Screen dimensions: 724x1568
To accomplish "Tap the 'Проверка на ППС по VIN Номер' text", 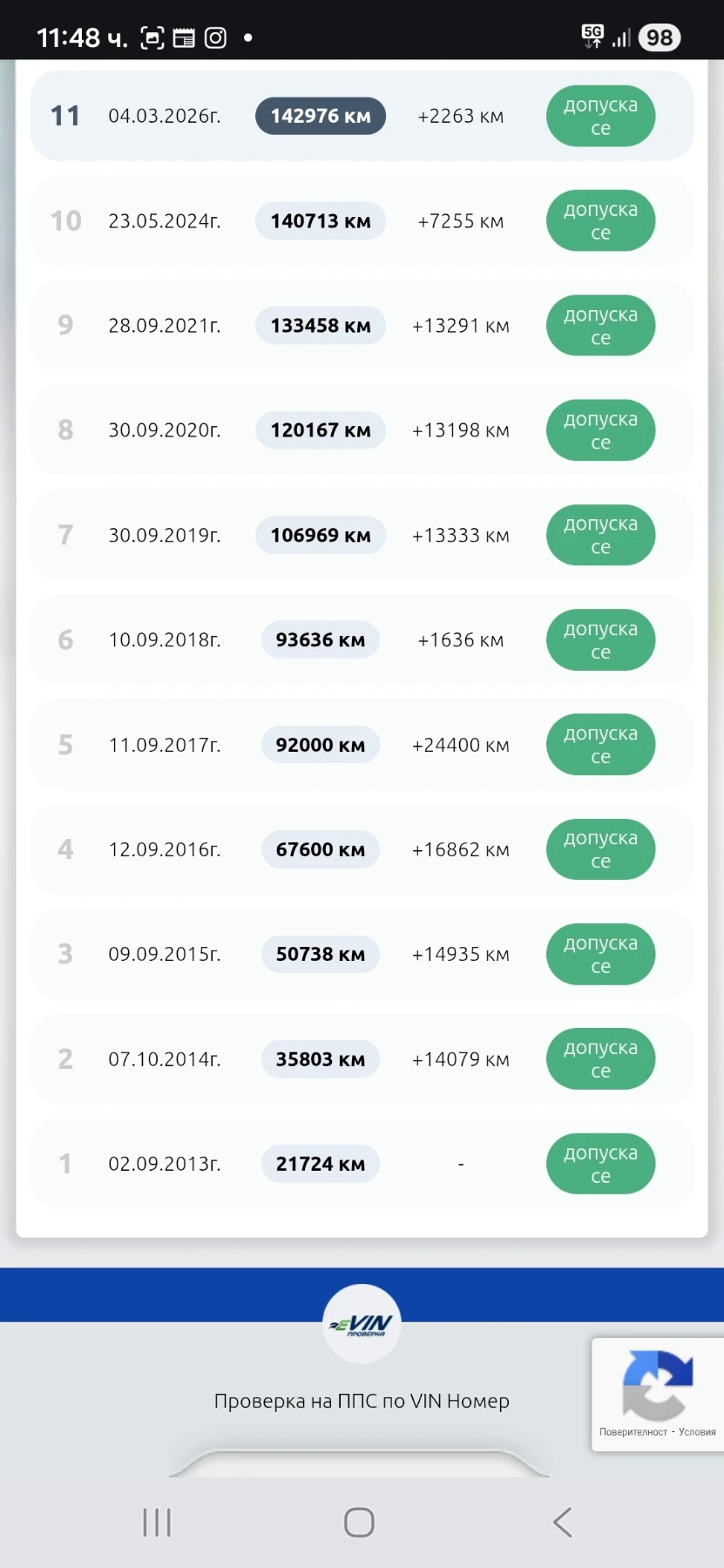I will [362, 1401].
